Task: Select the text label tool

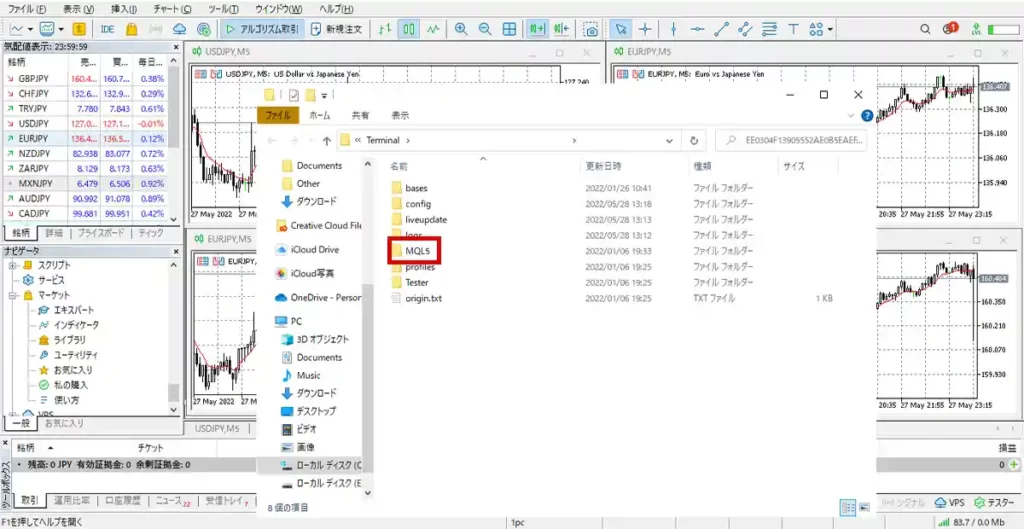Action: [793, 30]
